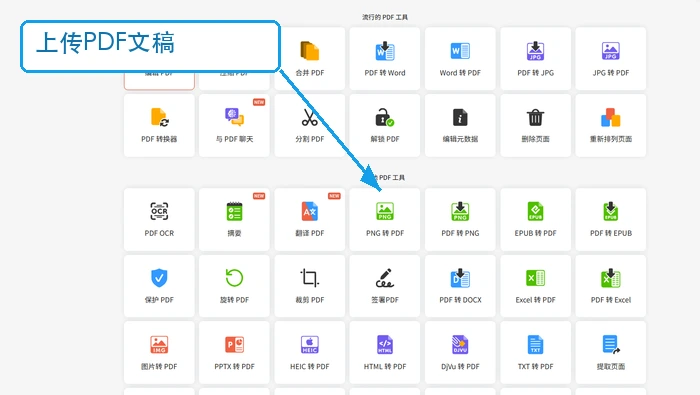The width and height of the screenshot is (700, 395).
Task: Select the 保护 PDF shield tool
Action: click(159, 286)
